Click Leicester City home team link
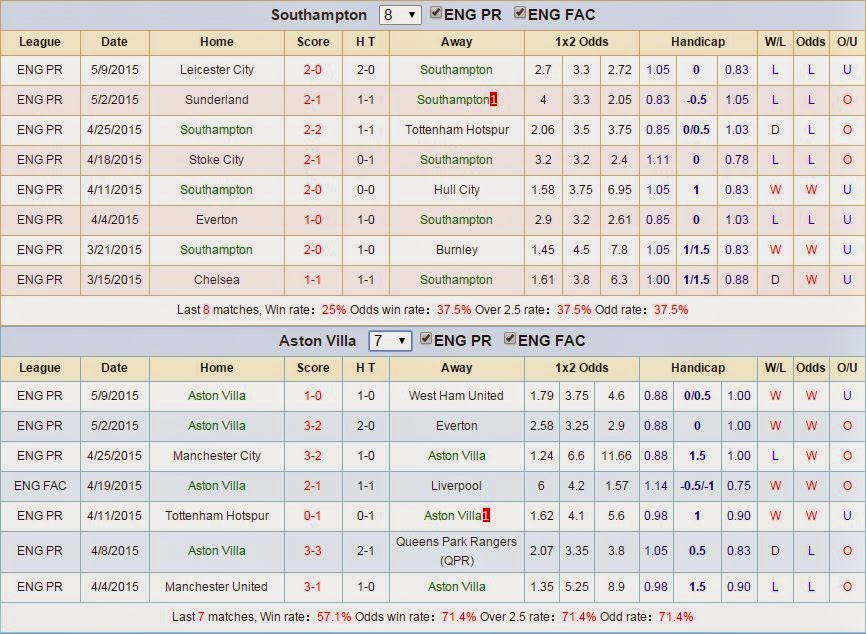 [216, 70]
